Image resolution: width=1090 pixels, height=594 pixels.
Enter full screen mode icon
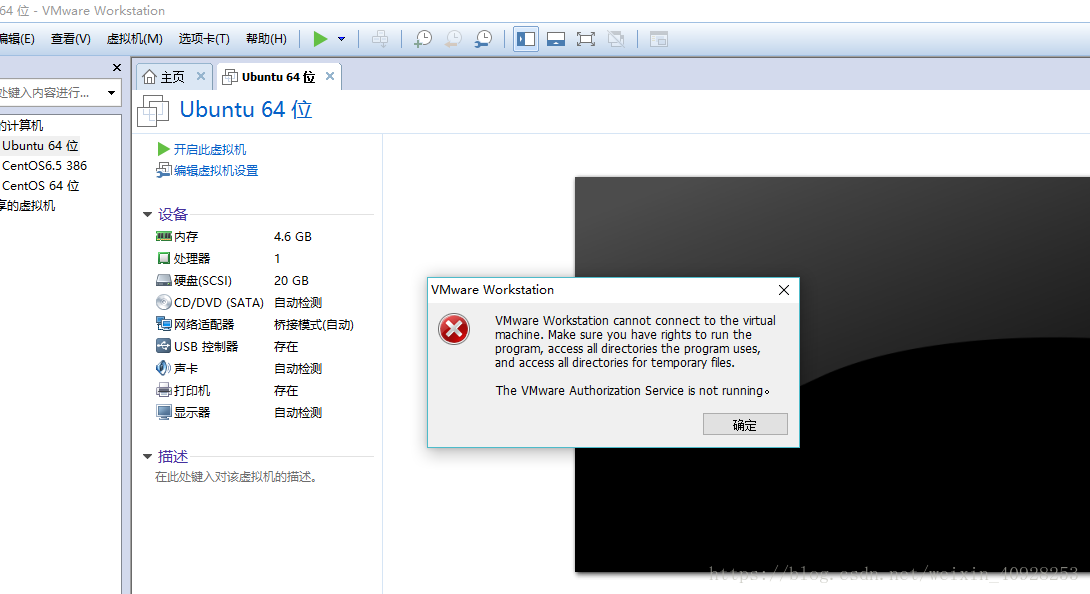click(x=586, y=39)
